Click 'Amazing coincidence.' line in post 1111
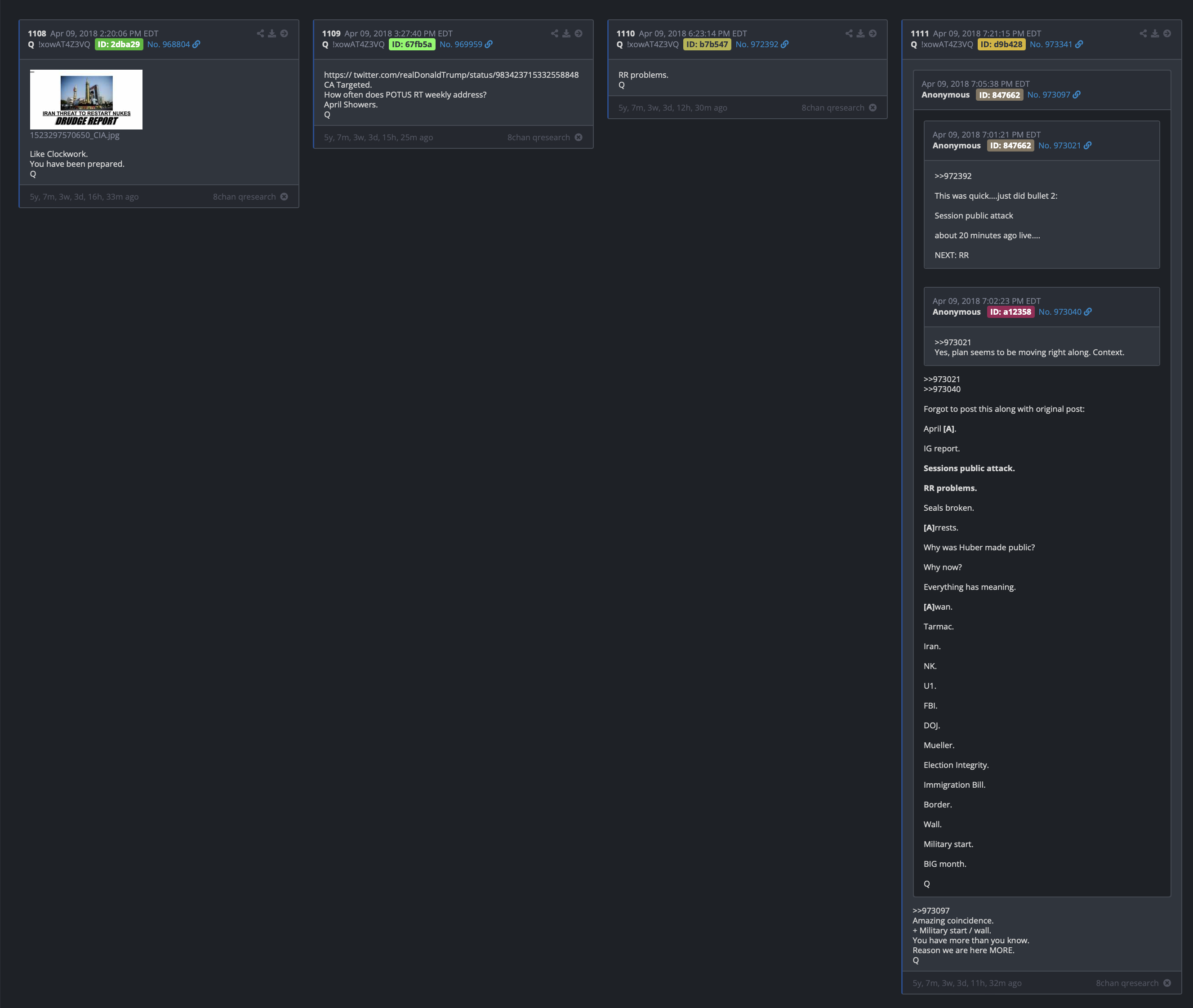1193x1008 pixels. tap(953, 921)
